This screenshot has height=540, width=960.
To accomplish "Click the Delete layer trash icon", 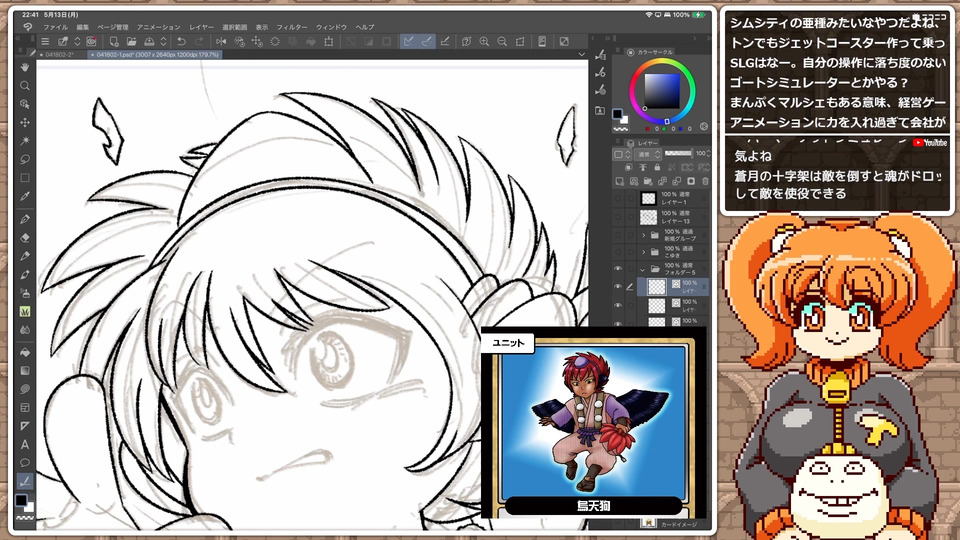I will pyautogui.click(x=705, y=181).
